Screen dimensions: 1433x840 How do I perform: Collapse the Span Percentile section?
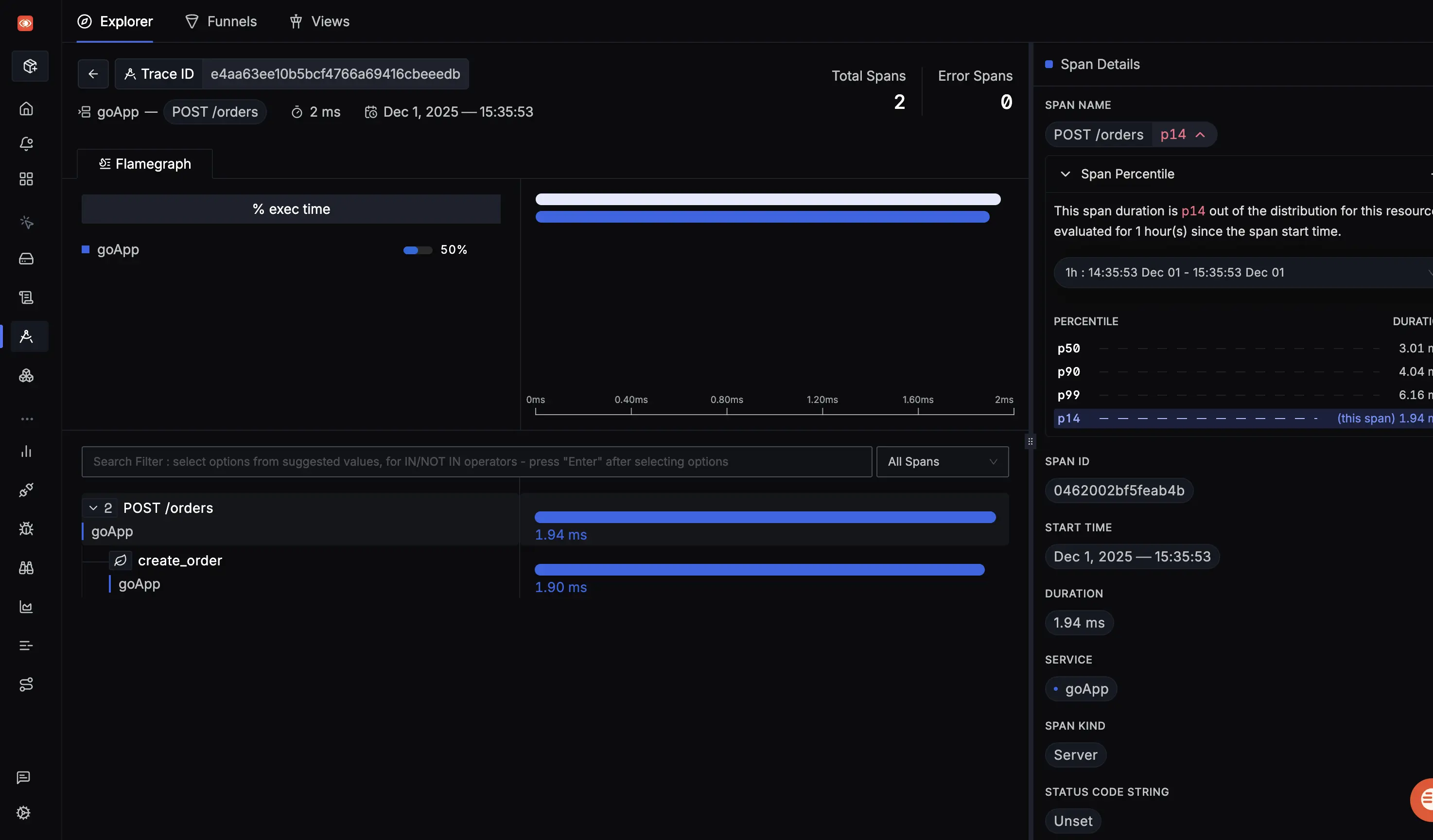1065,174
